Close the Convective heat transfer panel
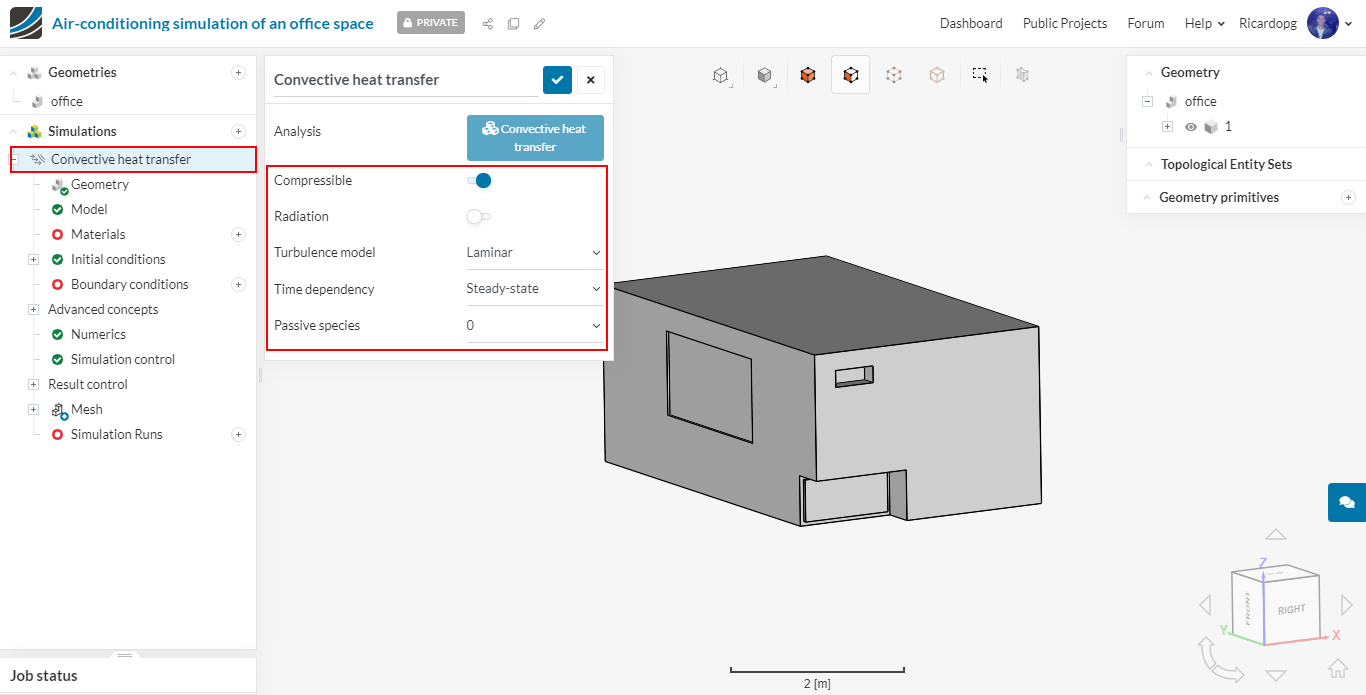Image resolution: width=1366 pixels, height=695 pixels. pyautogui.click(x=591, y=80)
